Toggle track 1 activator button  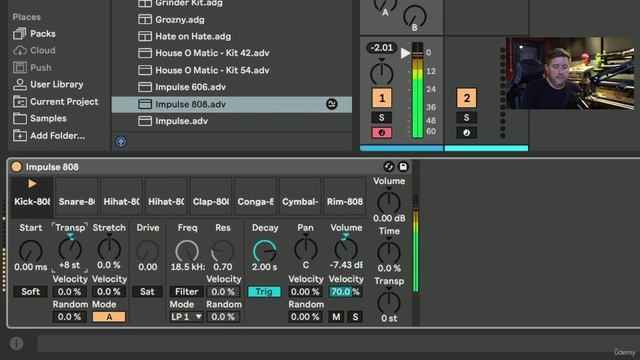pos(382,98)
